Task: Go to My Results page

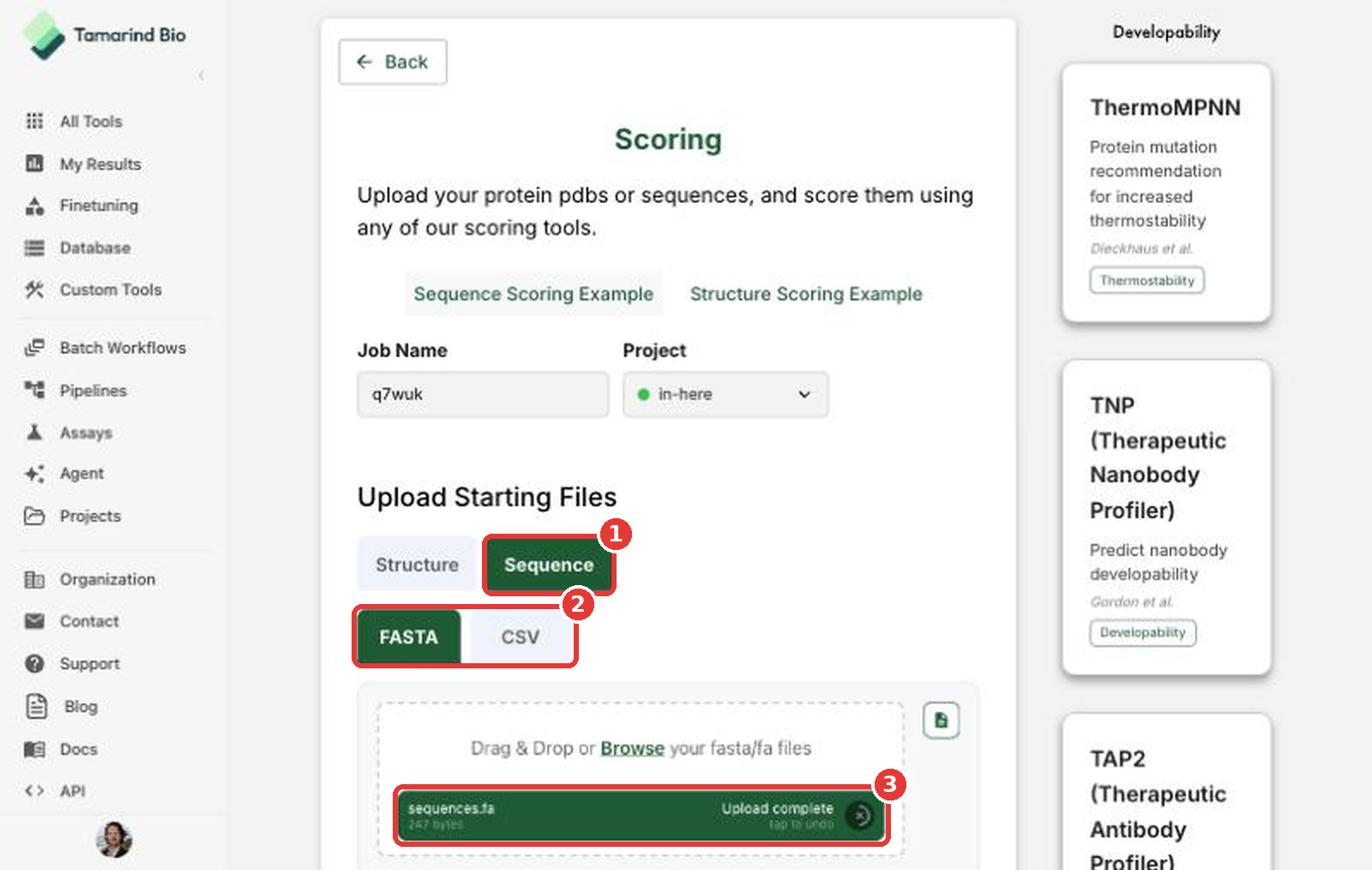Action: click(x=100, y=164)
